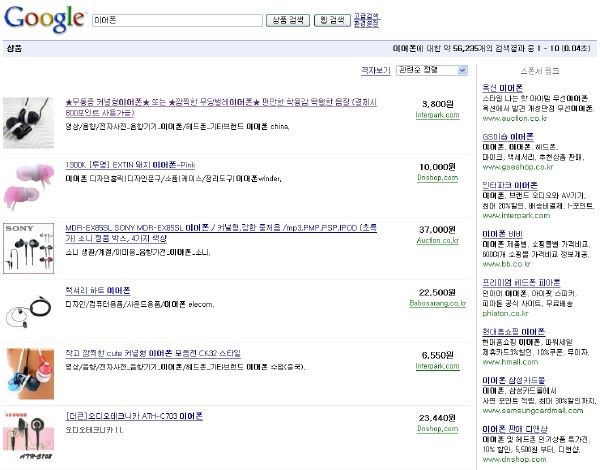
Task: Open the sponsored ad for www.interpark.com
Action: click(x=510, y=185)
